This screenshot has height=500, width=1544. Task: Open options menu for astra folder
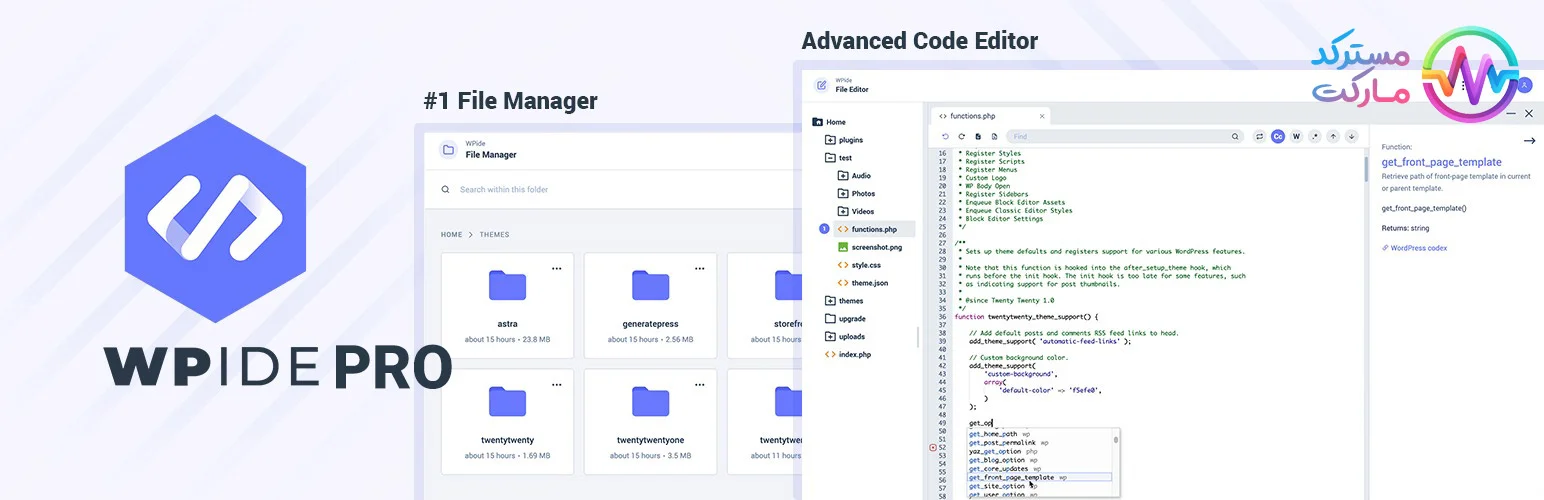(557, 268)
